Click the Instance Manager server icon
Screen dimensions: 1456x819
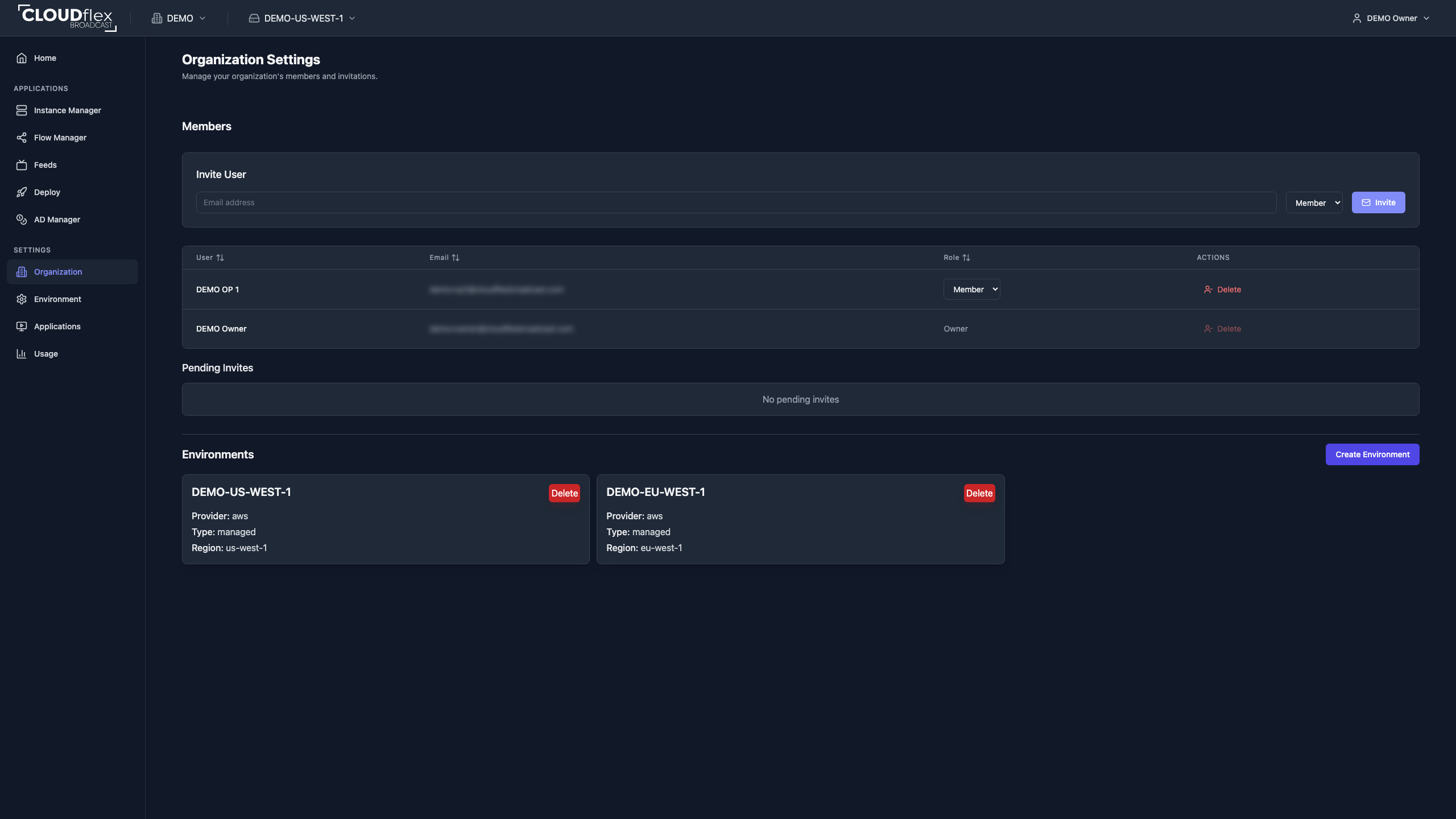(22, 110)
